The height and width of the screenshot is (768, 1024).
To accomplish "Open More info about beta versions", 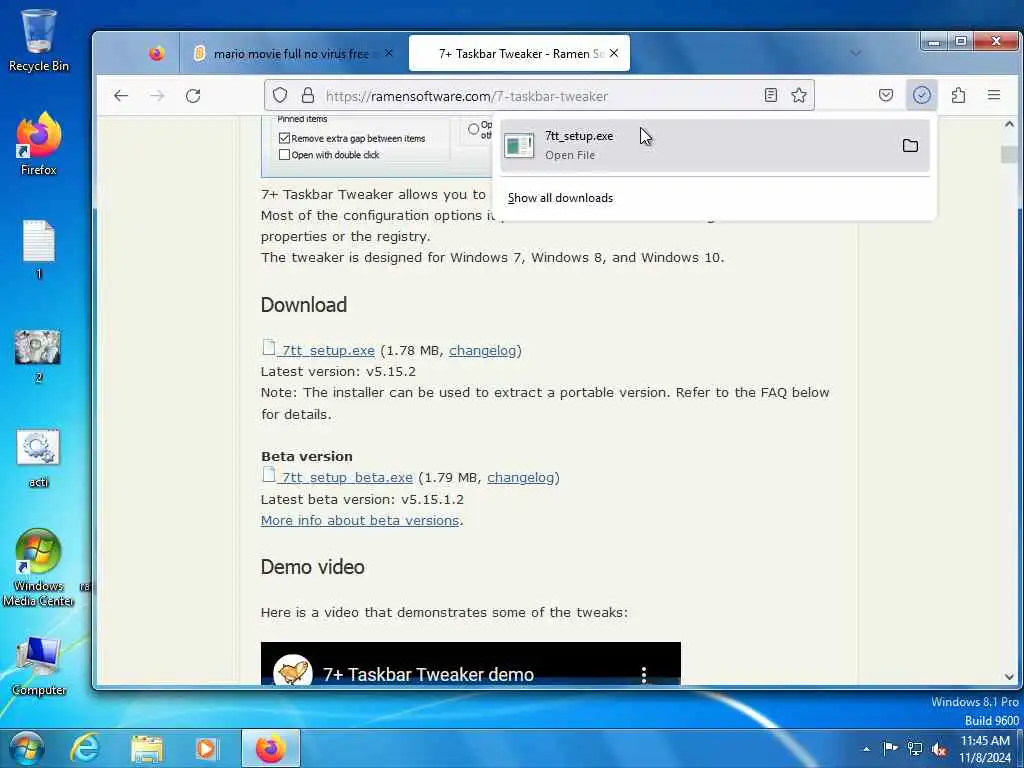I will click(360, 520).
